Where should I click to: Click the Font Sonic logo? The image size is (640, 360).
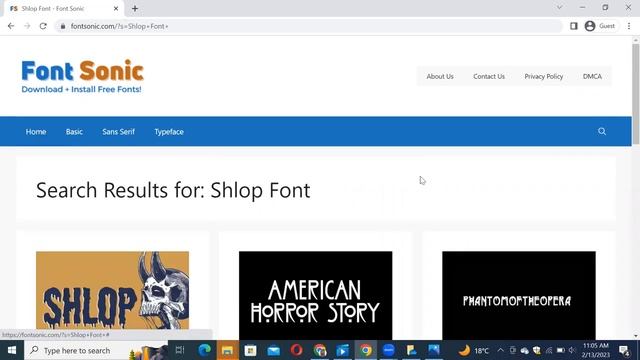(82, 76)
